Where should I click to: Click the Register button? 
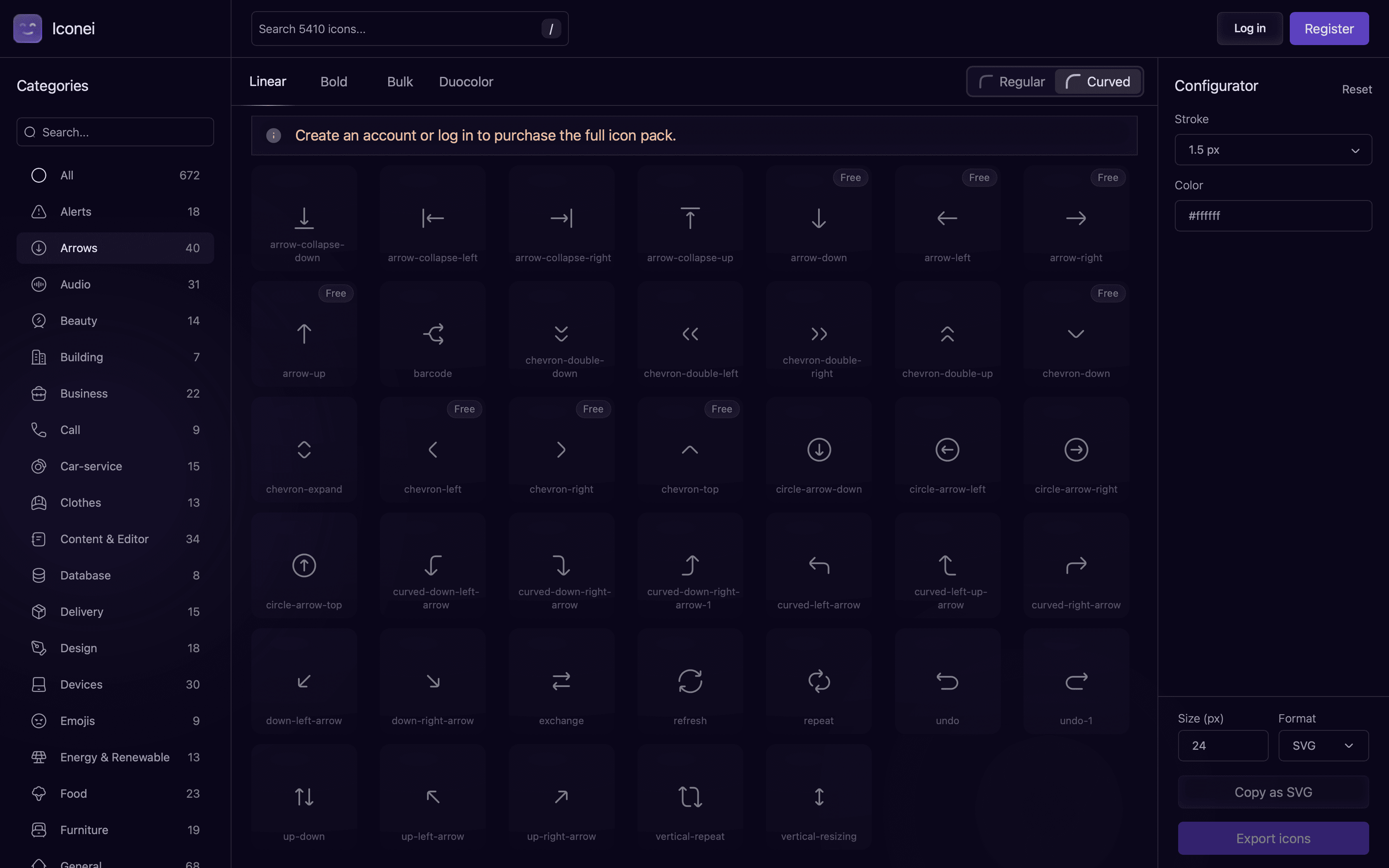(1329, 28)
